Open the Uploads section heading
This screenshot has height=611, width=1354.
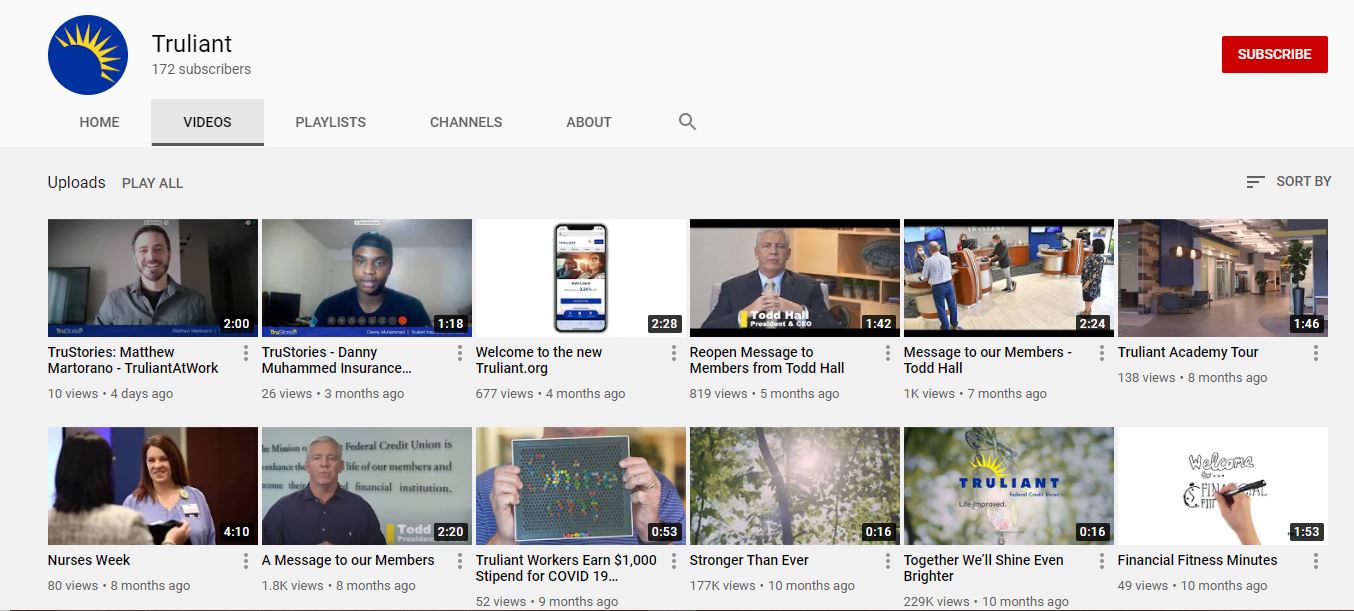[76, 182]
